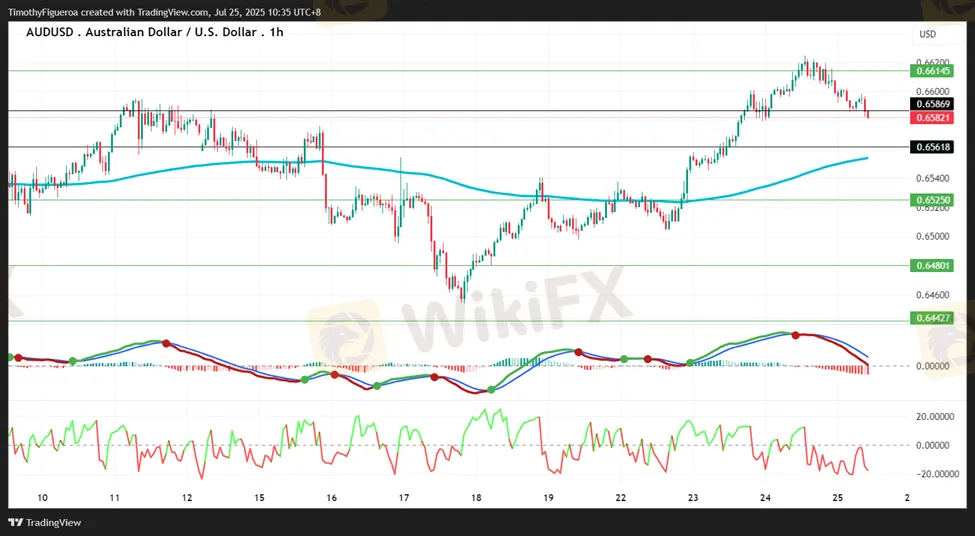The image size is (975, 536).
Task: Click the black 0.65869 price label
Action: [x=931, y=104]
